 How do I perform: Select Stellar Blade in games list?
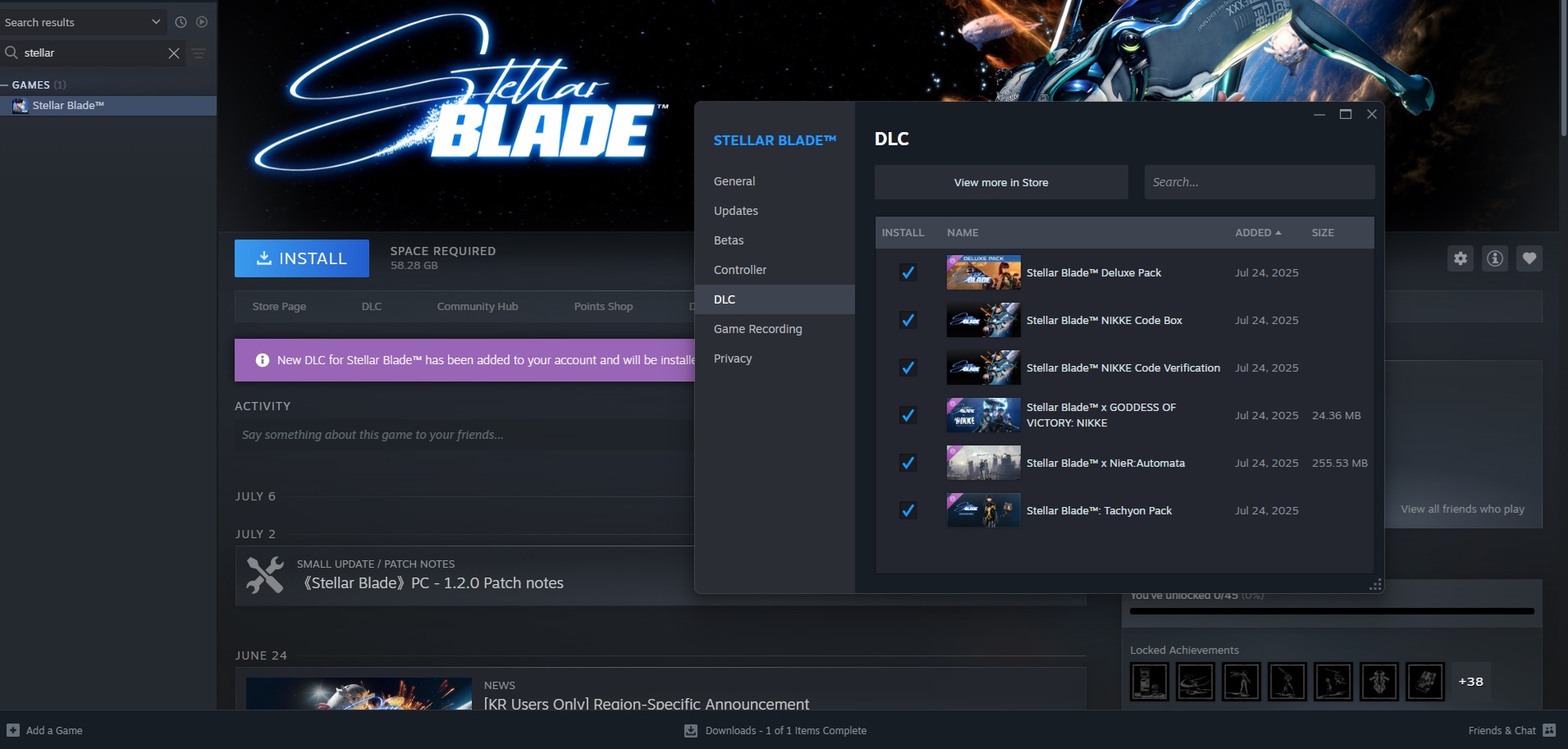point(108,106)
